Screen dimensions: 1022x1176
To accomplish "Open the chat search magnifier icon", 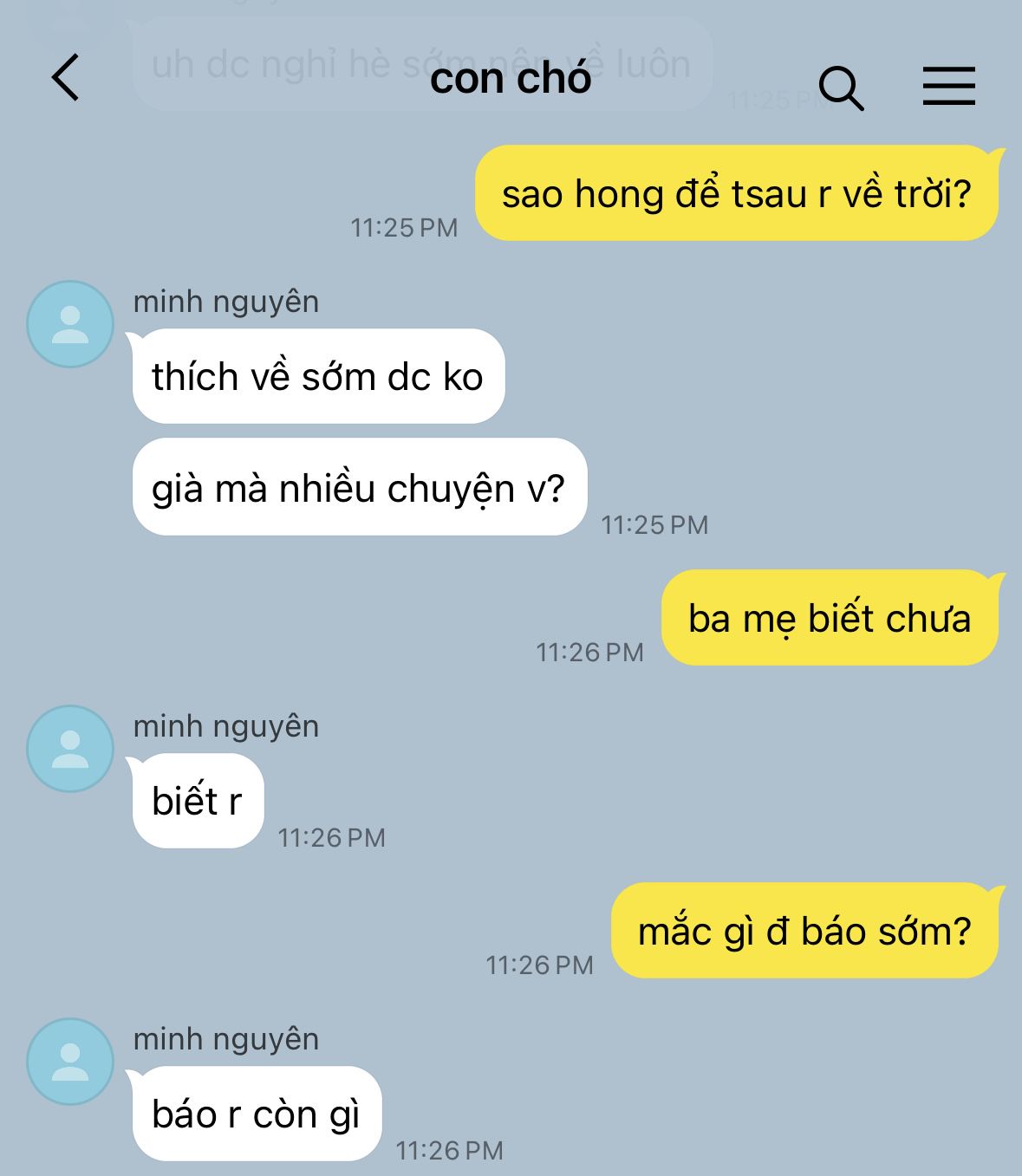I will [841, 88].
